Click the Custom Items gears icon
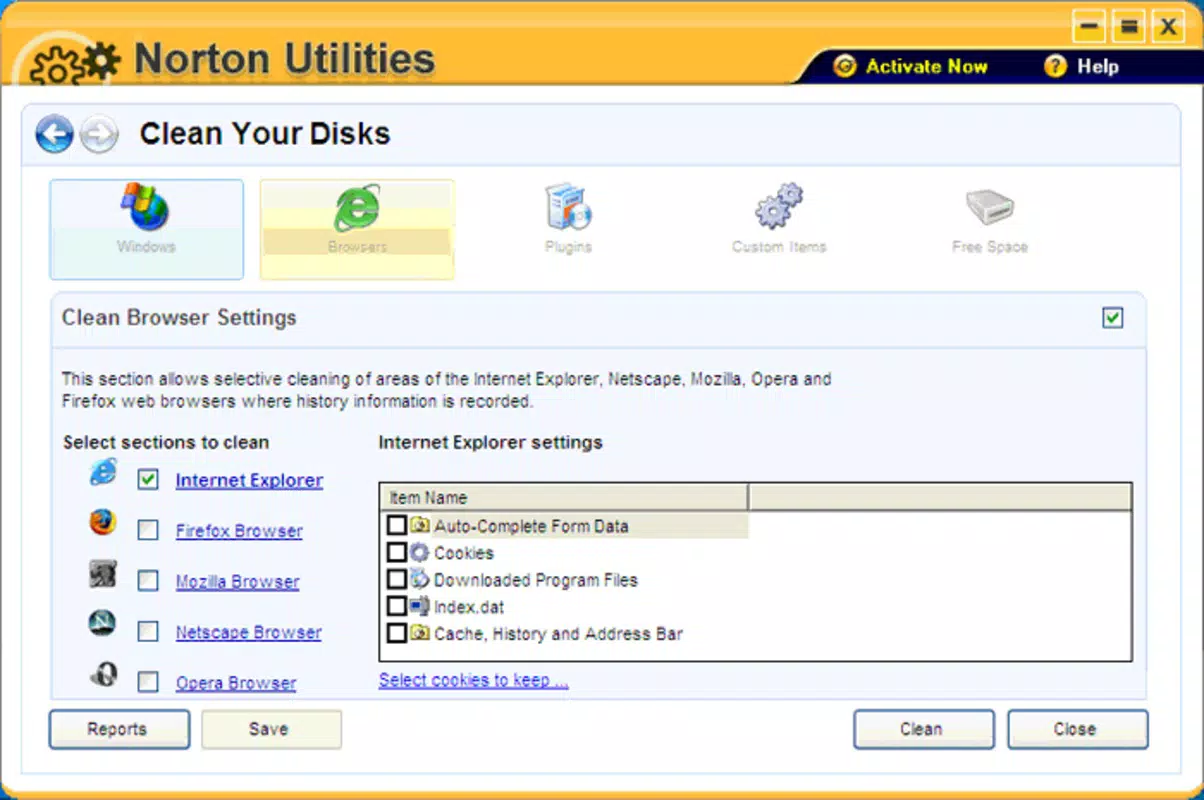Image resolution: width=1204 pixels, height=800 pixels. tap(779, 207)
